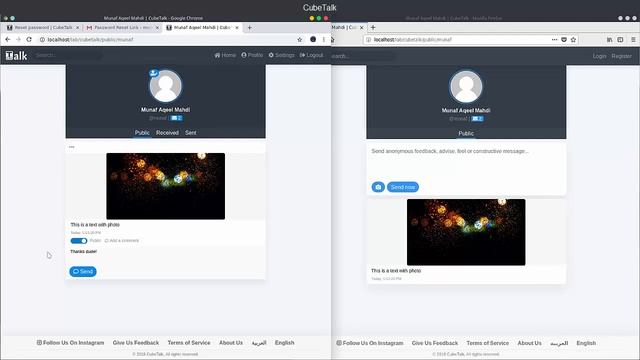This screenshot has height=360, width=640.
Task: Click the profile avatar in the Chrome window
Action: (x=165, y=86)
